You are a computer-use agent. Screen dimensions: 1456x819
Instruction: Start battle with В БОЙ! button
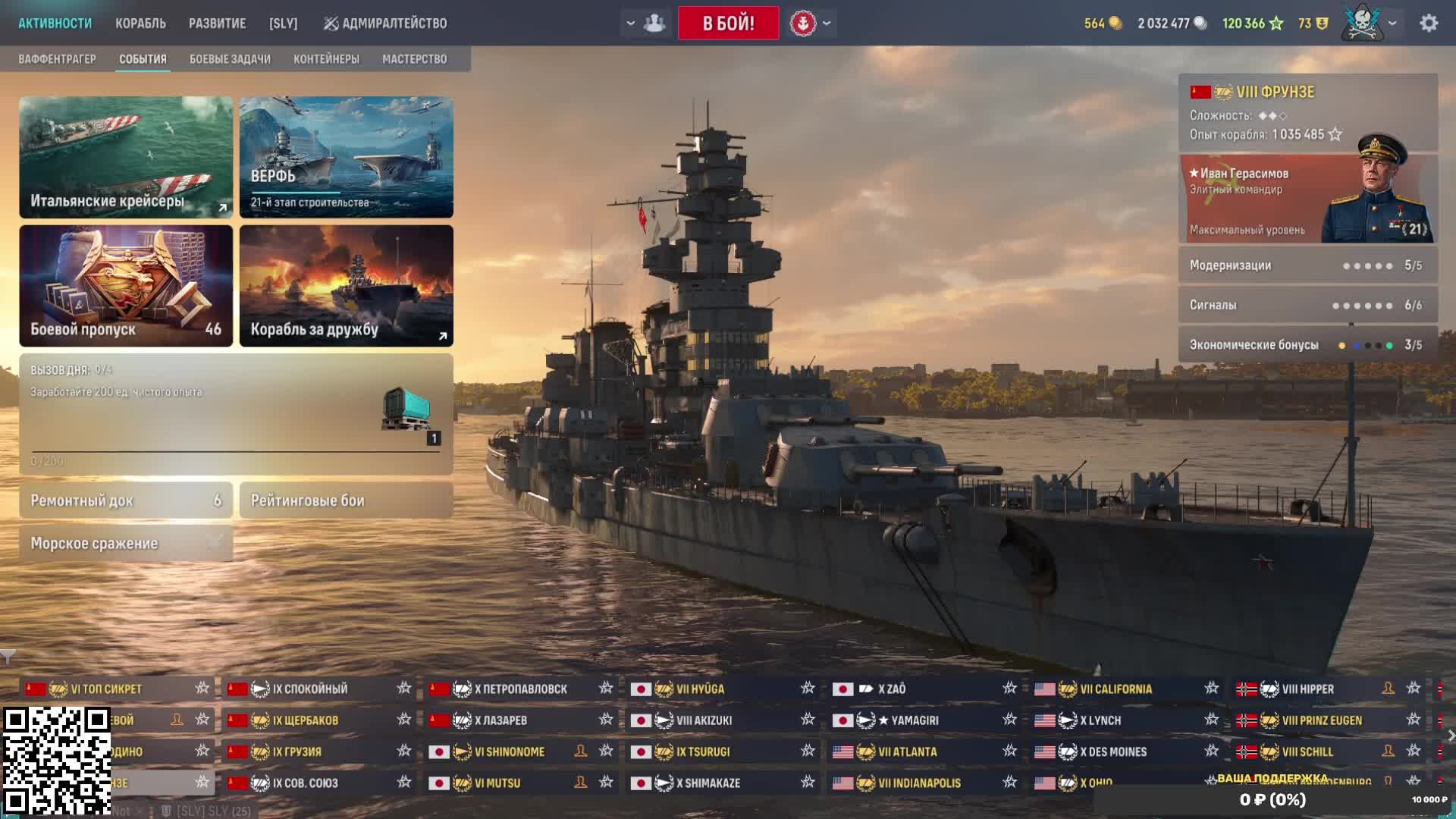point(728,23)
